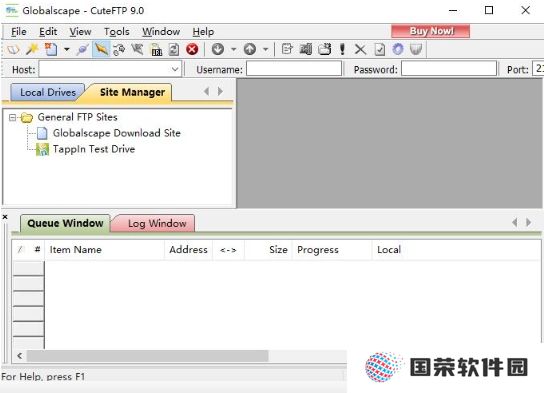Select Globalscape Download Site entry
This screenshot has width=547, height=393.
tap(117, 133)
